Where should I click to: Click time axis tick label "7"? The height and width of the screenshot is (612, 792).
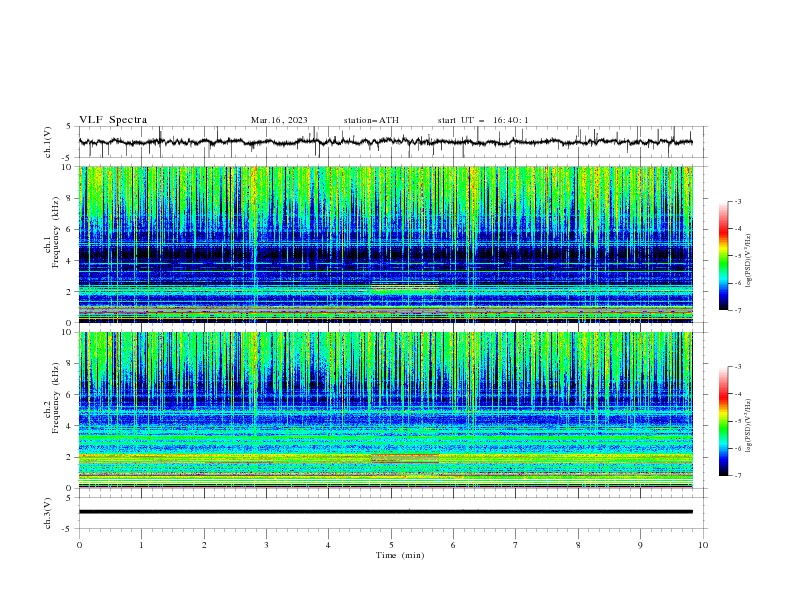pos(516,545)
